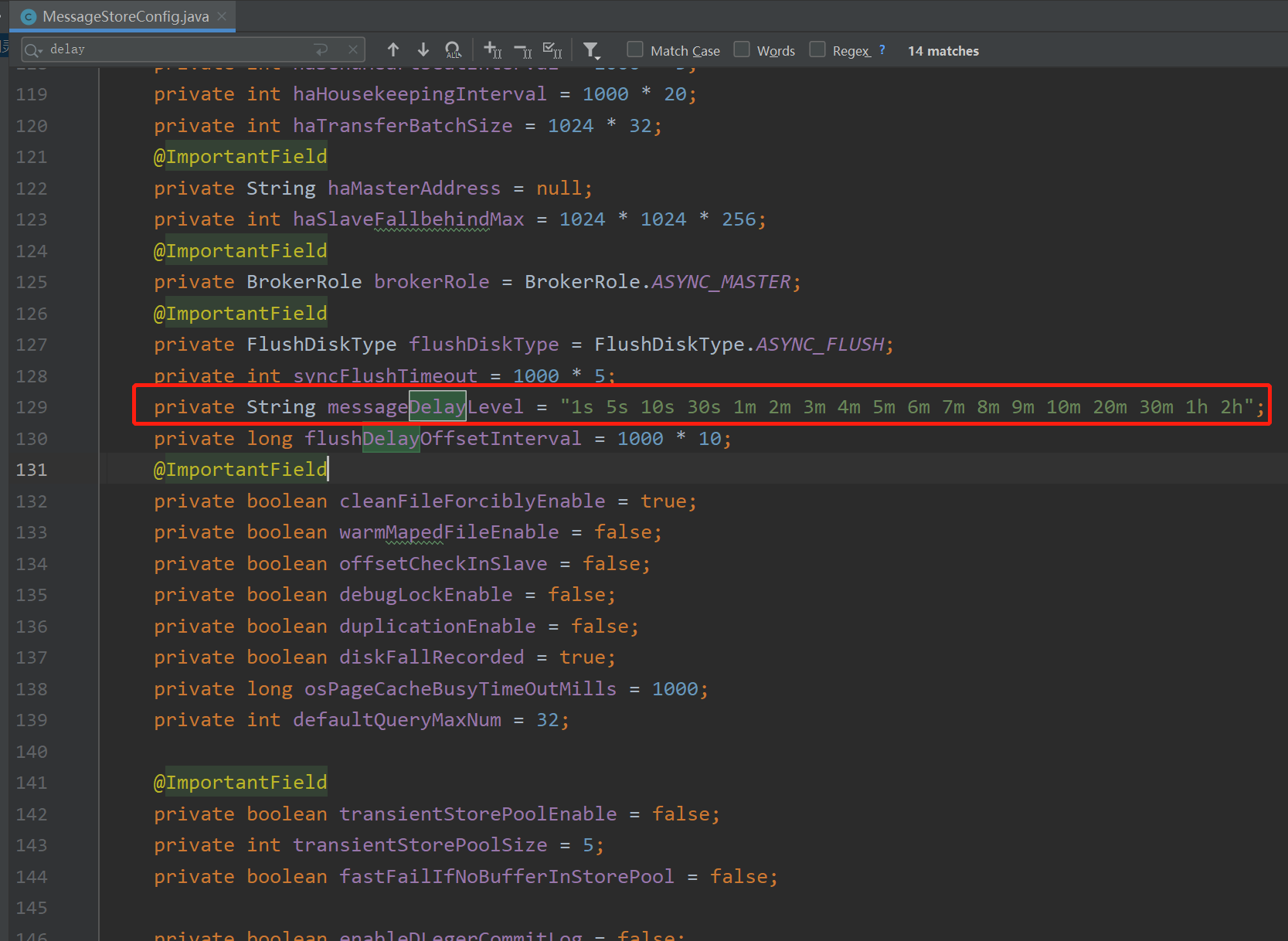Viewport: 1288px width, 941px height.
Task: Click @ImportantField annotation on line 124
Action: [x=240, y=251]
